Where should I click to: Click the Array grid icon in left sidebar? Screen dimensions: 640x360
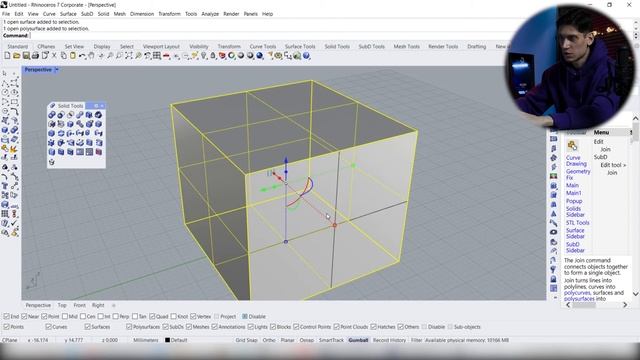[5, 214]
